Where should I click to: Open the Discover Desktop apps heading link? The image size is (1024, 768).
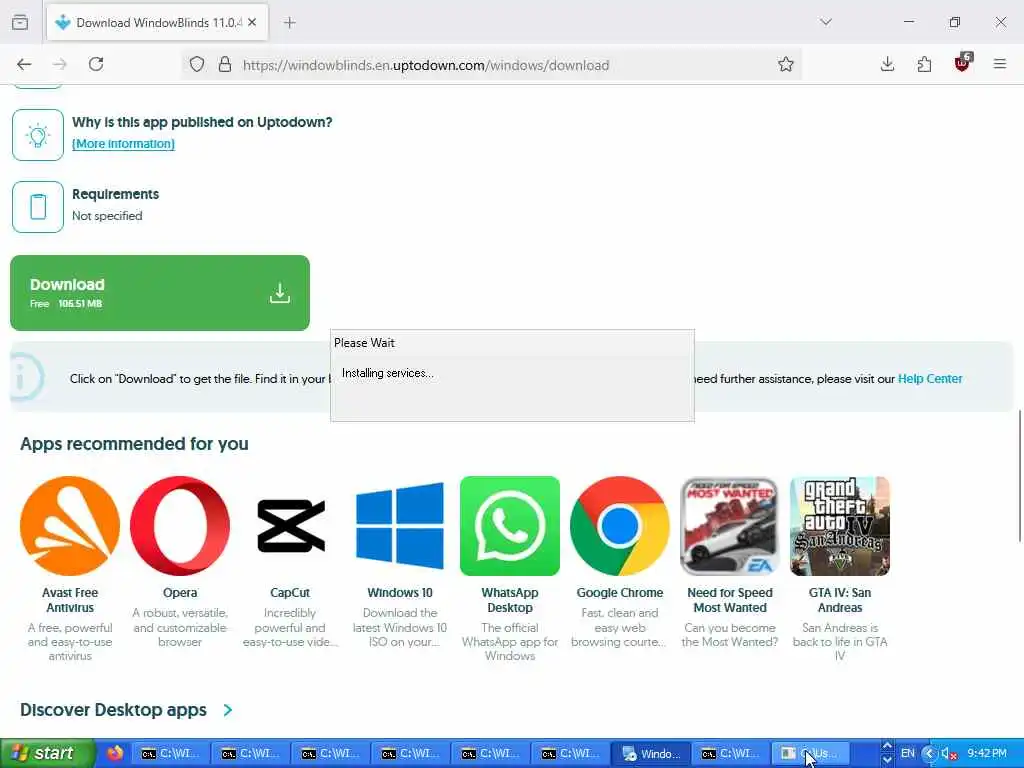tap(114, 710)
